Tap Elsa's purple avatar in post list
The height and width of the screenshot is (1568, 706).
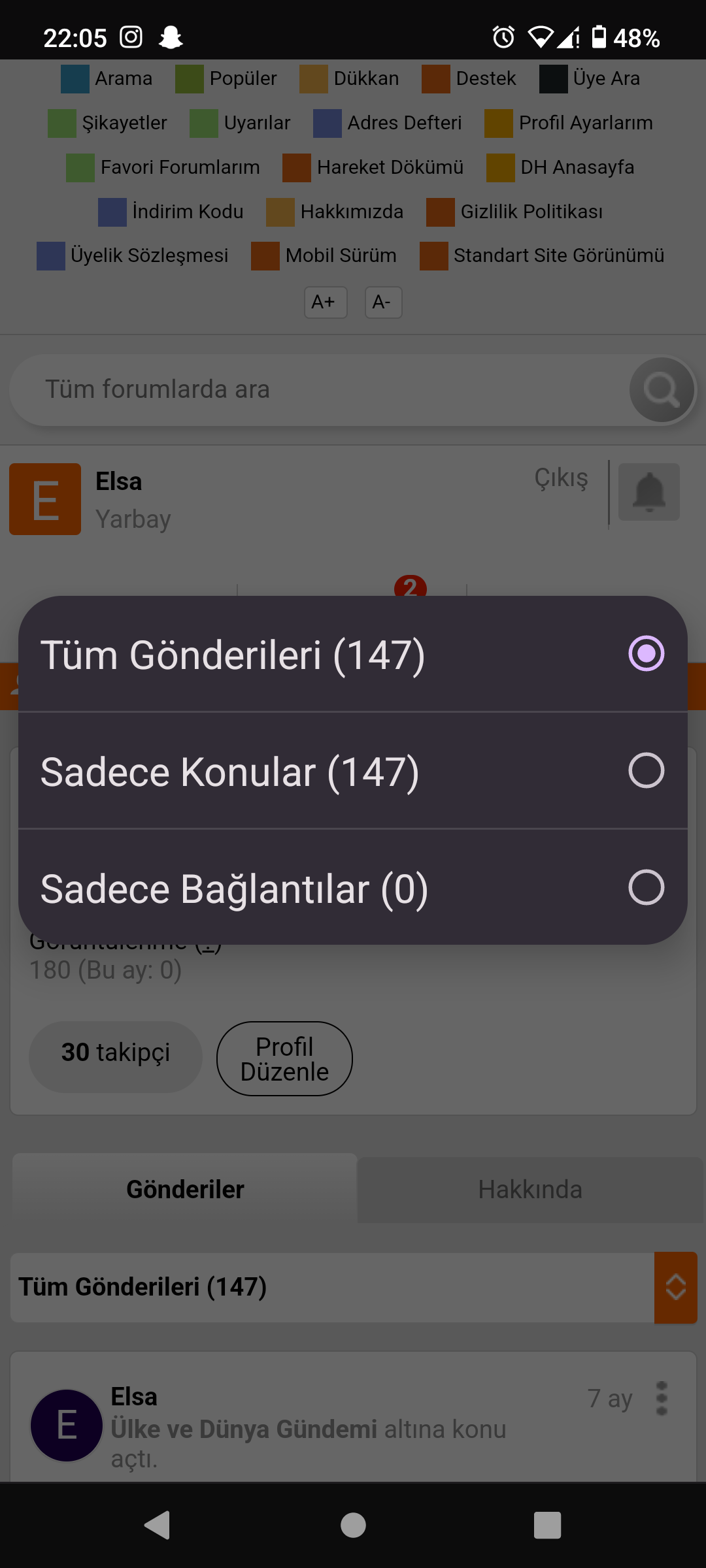[67, 1425]
